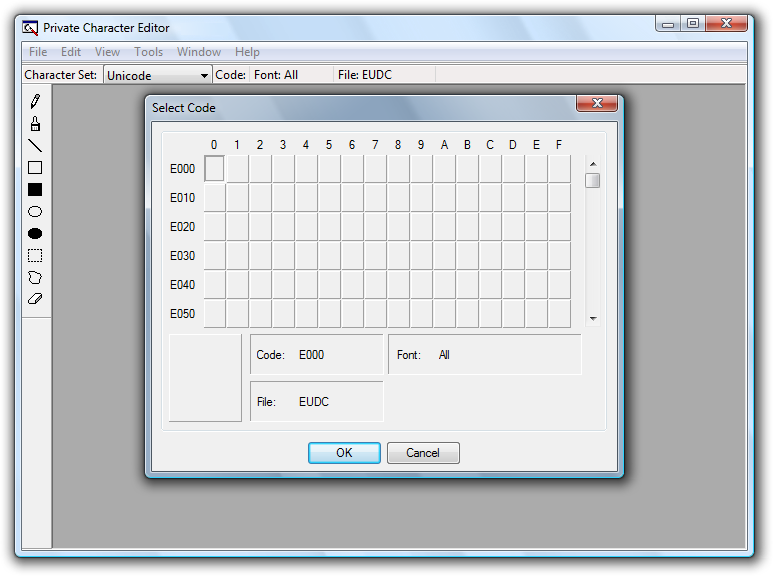Viewport: 773px width, 576px height.
Task: Close the Private Character Editor window
Action: pos(726,24)
